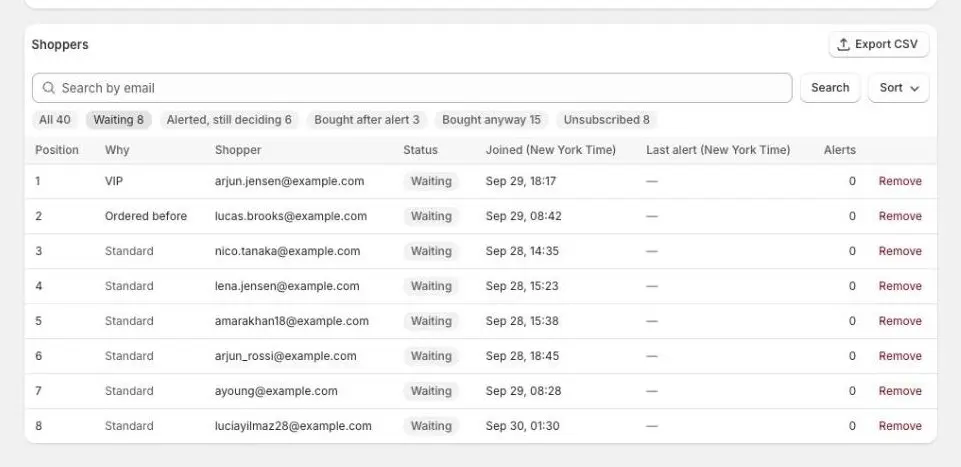The height and width of the screenshot is (467, 961).
Task: Remove nico.tanaka@example.com shopper
Action: coord(900,251)
